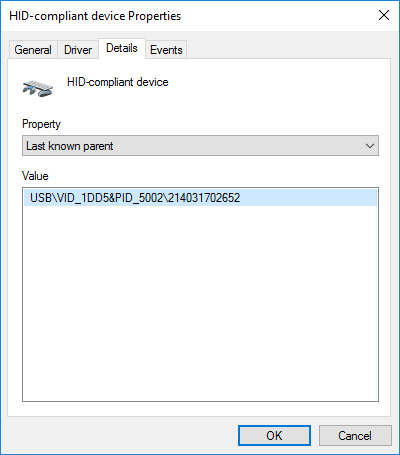
Task: Open the Last known parent property list
Action: (200, 146)
